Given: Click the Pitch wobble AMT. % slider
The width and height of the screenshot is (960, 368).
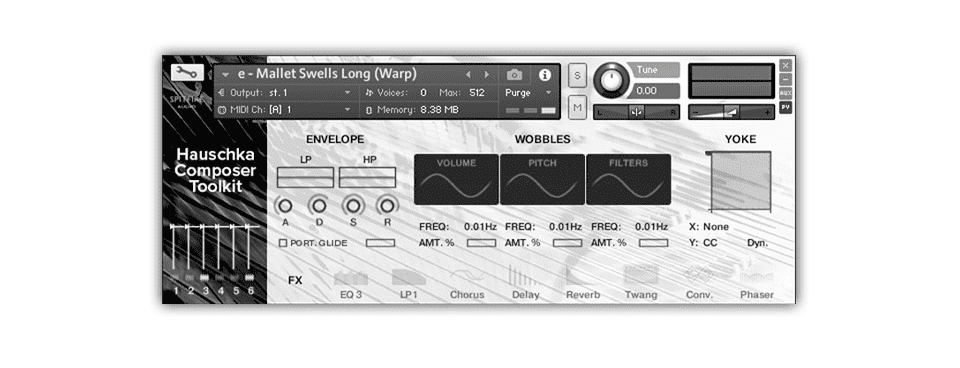Looking at the screenshot, I should point(567,243).
